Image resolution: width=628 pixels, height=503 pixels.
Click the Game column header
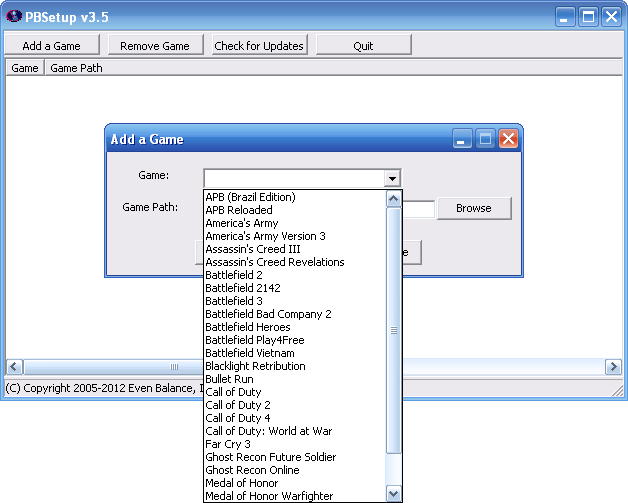[25, 68]
